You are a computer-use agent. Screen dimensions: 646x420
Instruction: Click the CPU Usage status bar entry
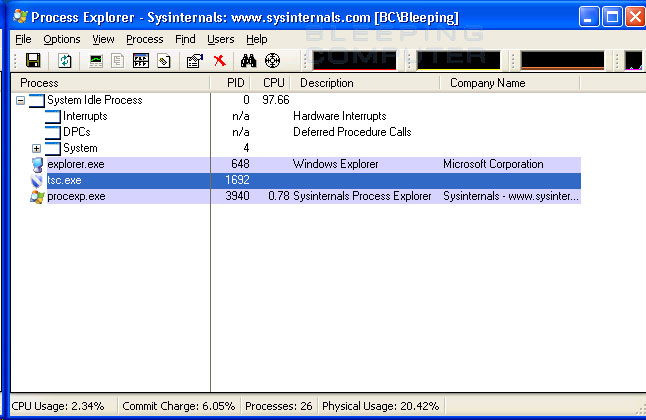pyautogui.click(x=58, y=406)
